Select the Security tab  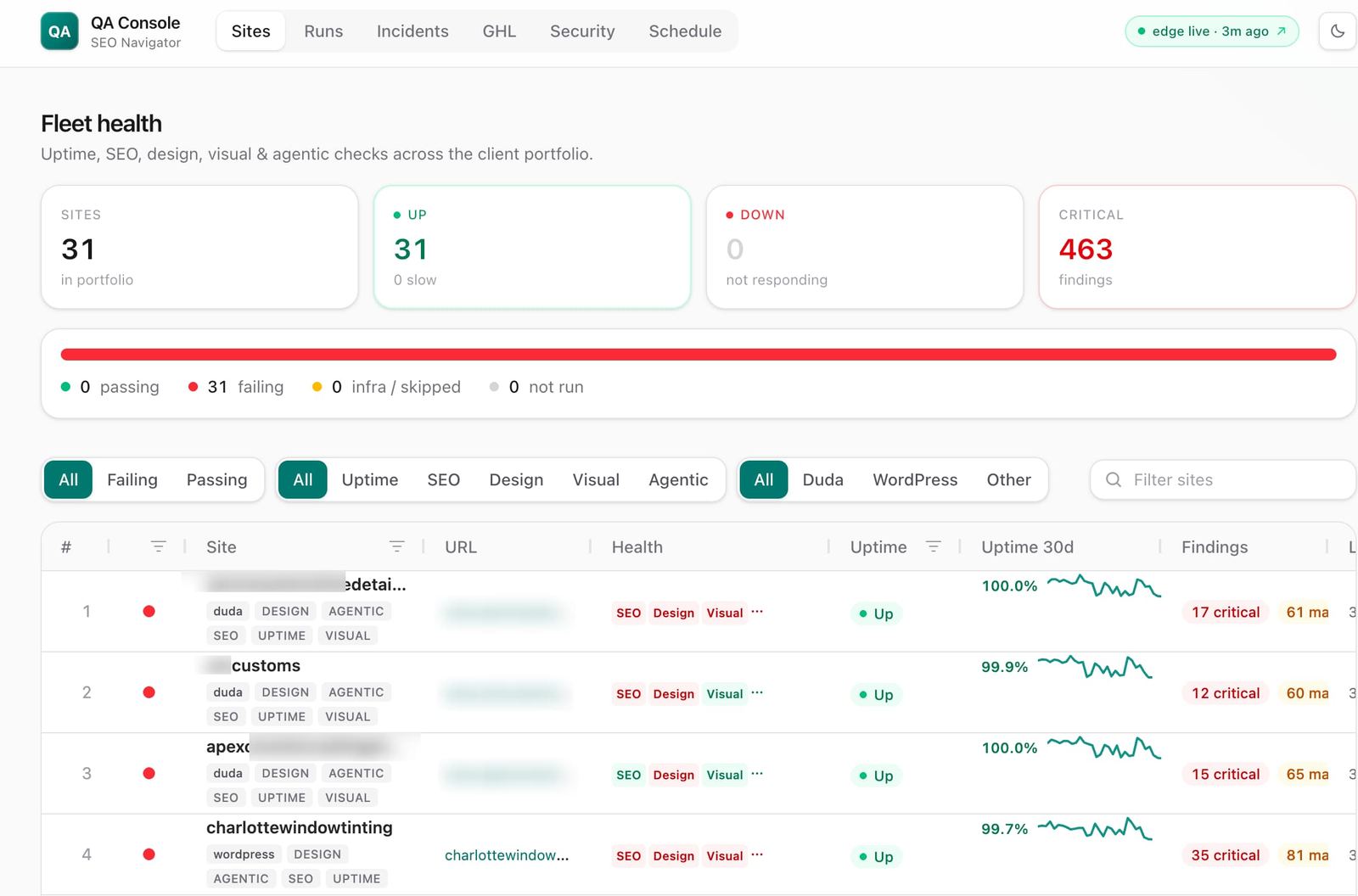[x=582, y=31]
